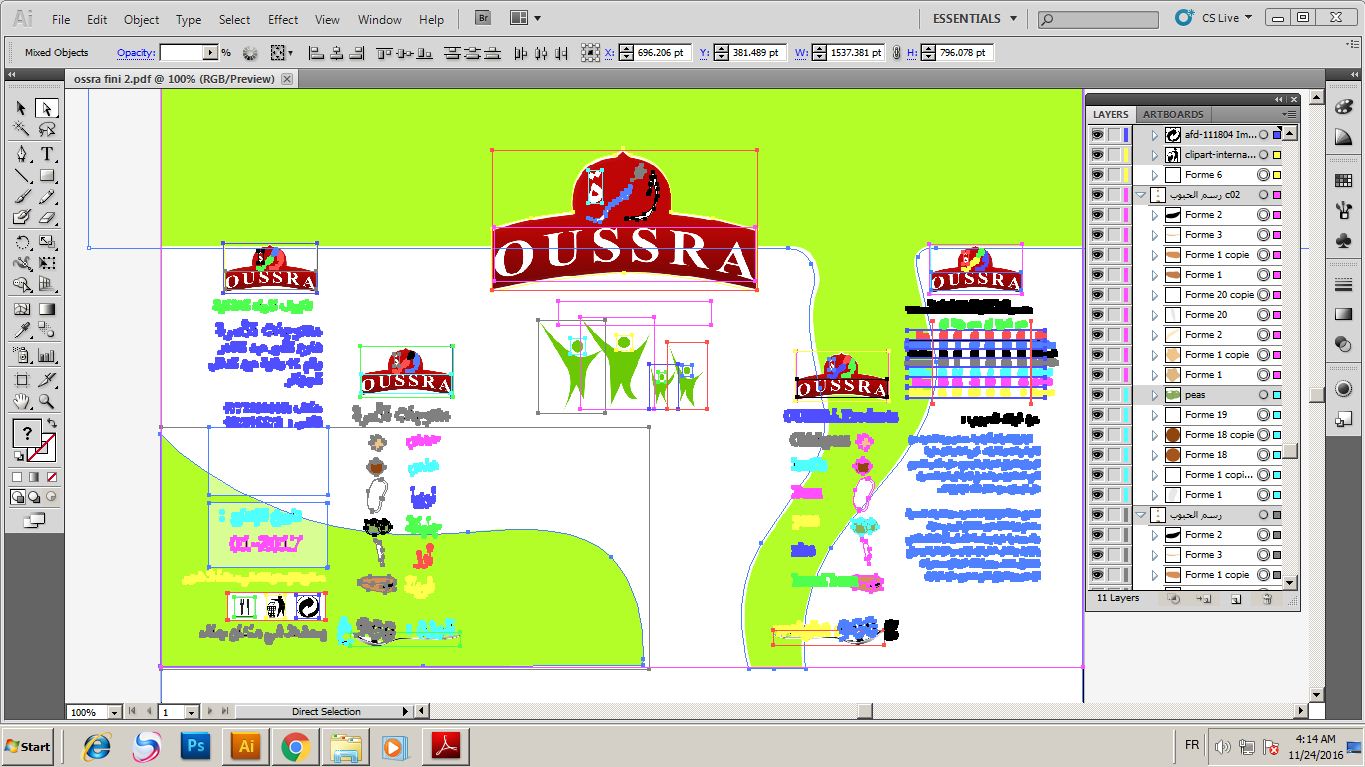Screen dimensions: 1365x767
Task: Open Adobe Bridge from the application bar
Action: [483, 18]
